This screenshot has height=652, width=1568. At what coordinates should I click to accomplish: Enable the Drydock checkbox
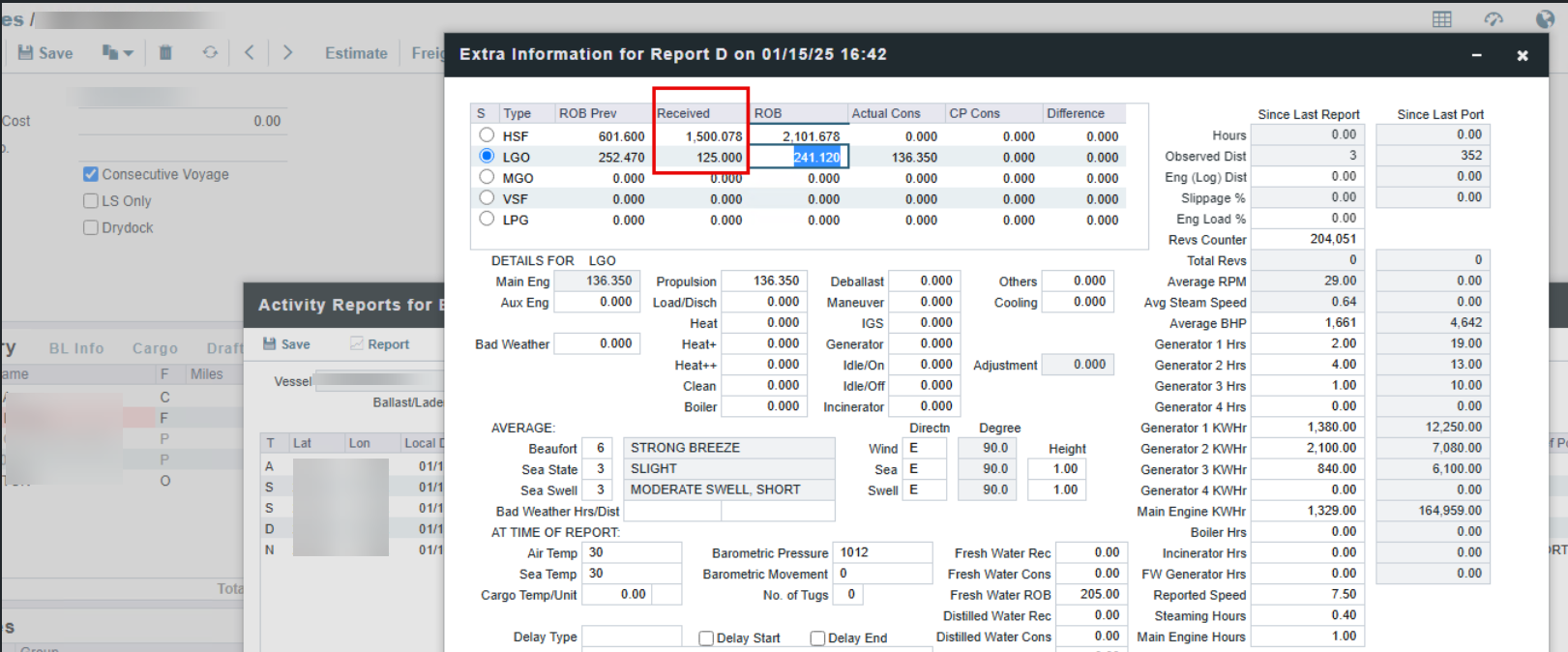(91, 227)
